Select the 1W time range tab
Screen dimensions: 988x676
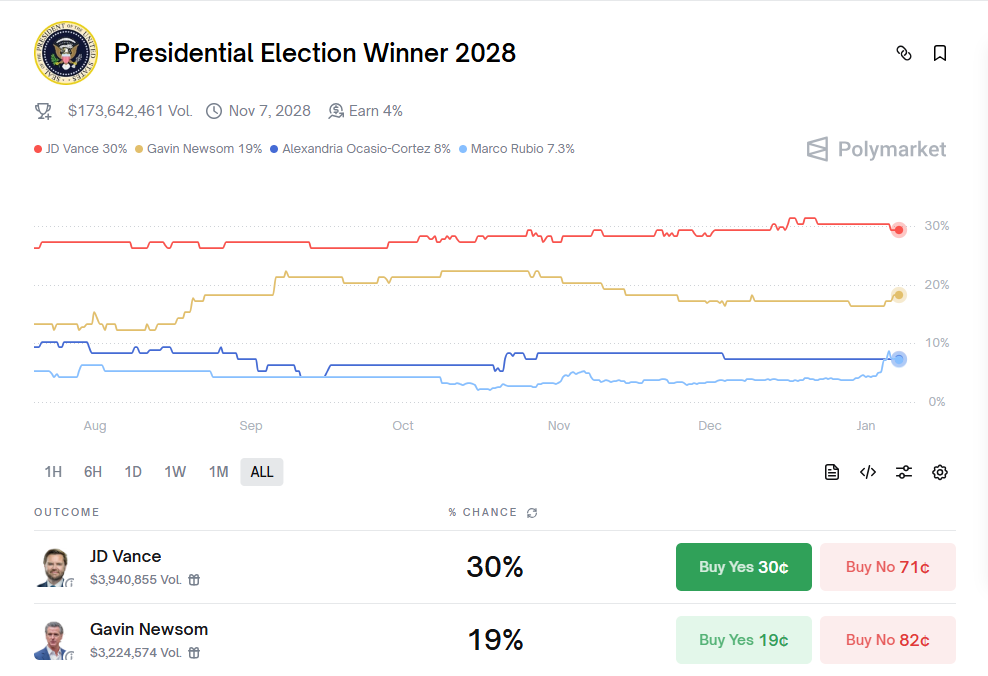[x=175, y=471]
